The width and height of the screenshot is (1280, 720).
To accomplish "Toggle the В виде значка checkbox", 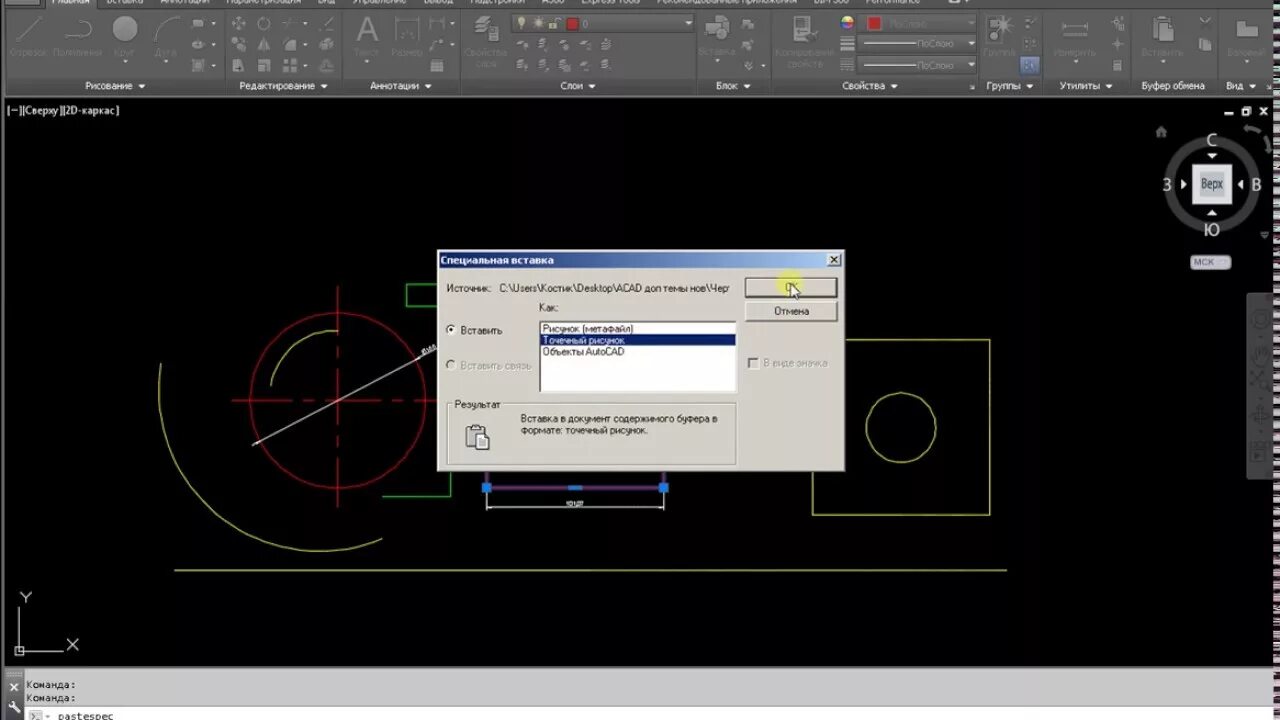I will pyautogui.click(x=754, y=363).
